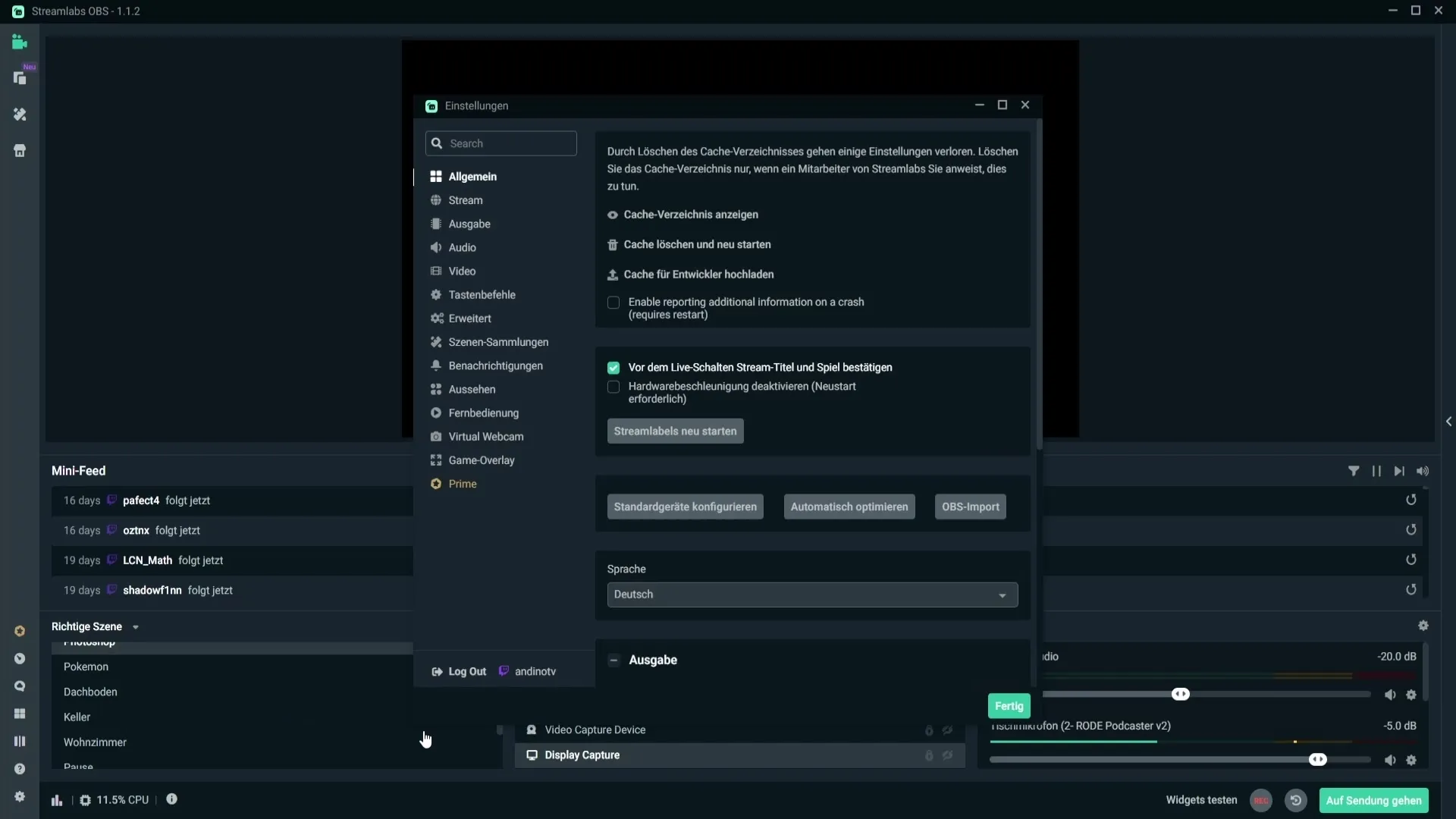The image size is (1456, 819).
Task: Open settings gear of -20.0 dB source
Action: (1411, 695)
